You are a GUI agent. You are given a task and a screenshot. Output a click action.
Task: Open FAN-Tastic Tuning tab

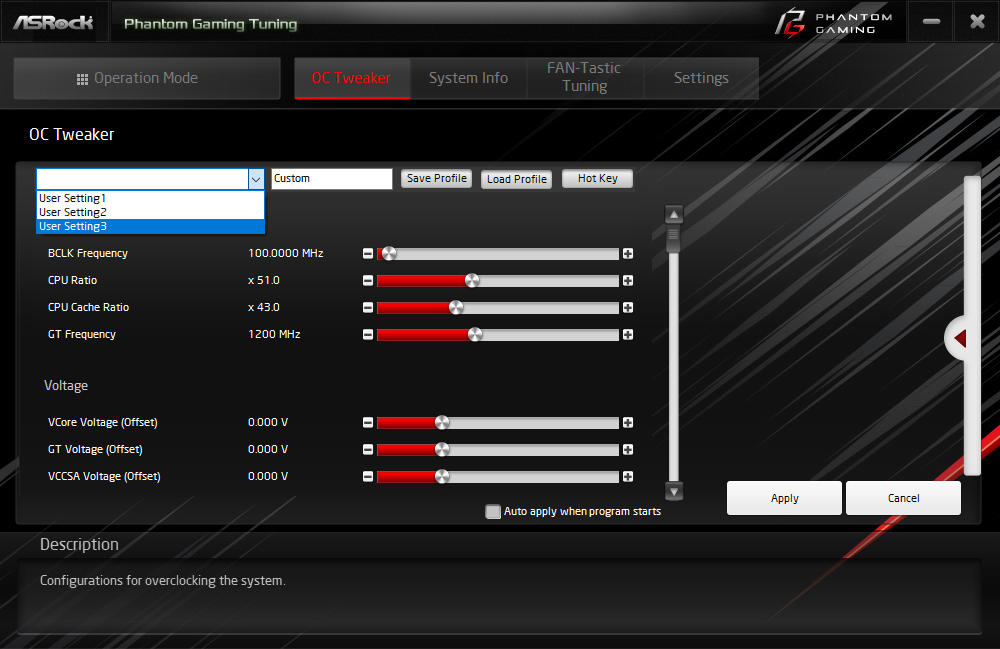click(x=585, y=77)
